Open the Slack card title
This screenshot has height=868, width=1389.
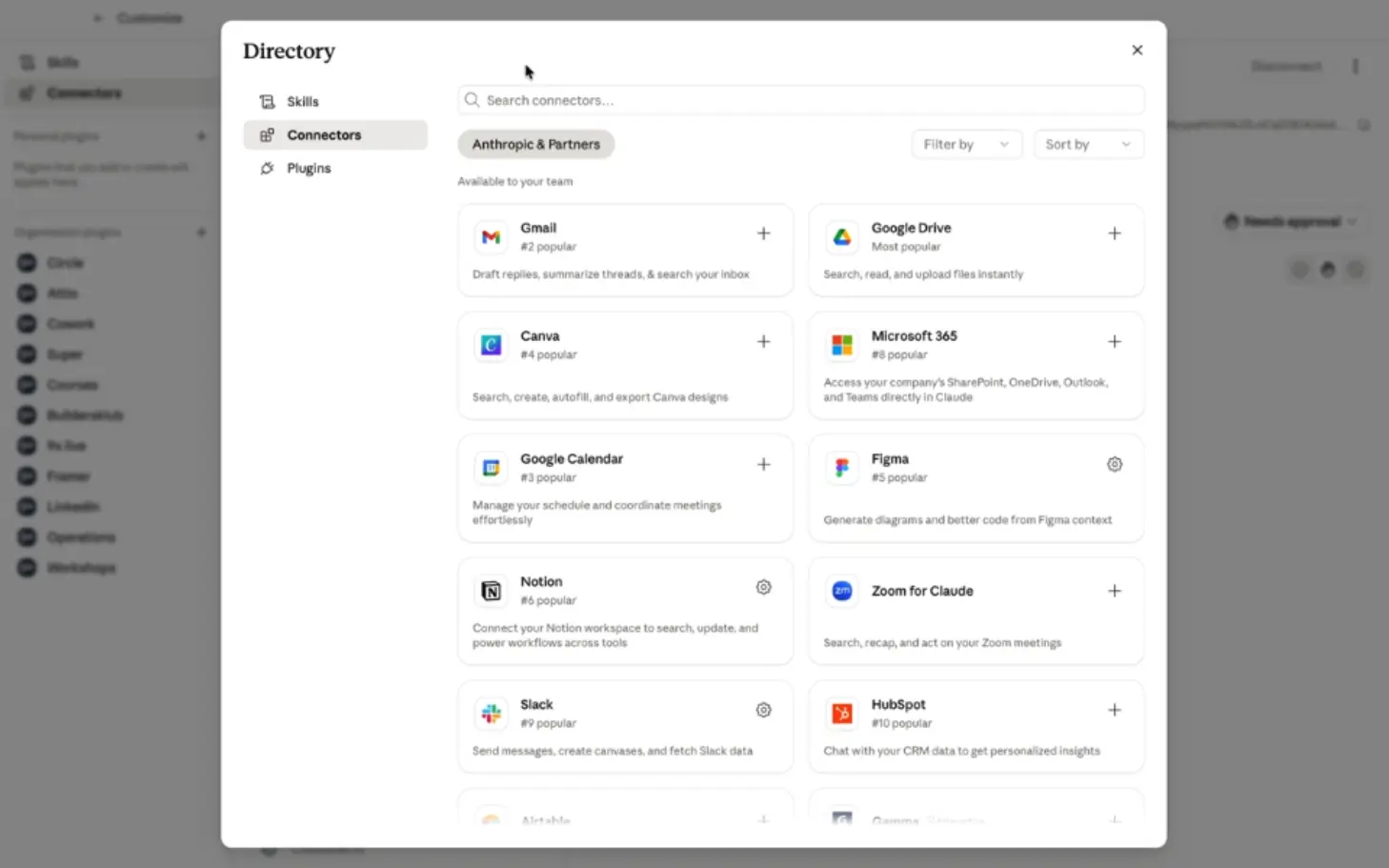(x=536, y=704)
